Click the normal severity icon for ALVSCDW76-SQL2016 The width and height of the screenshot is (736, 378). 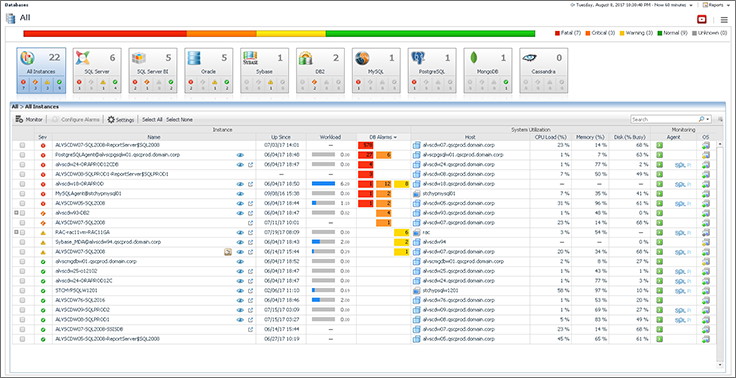[x=43, y=301]
